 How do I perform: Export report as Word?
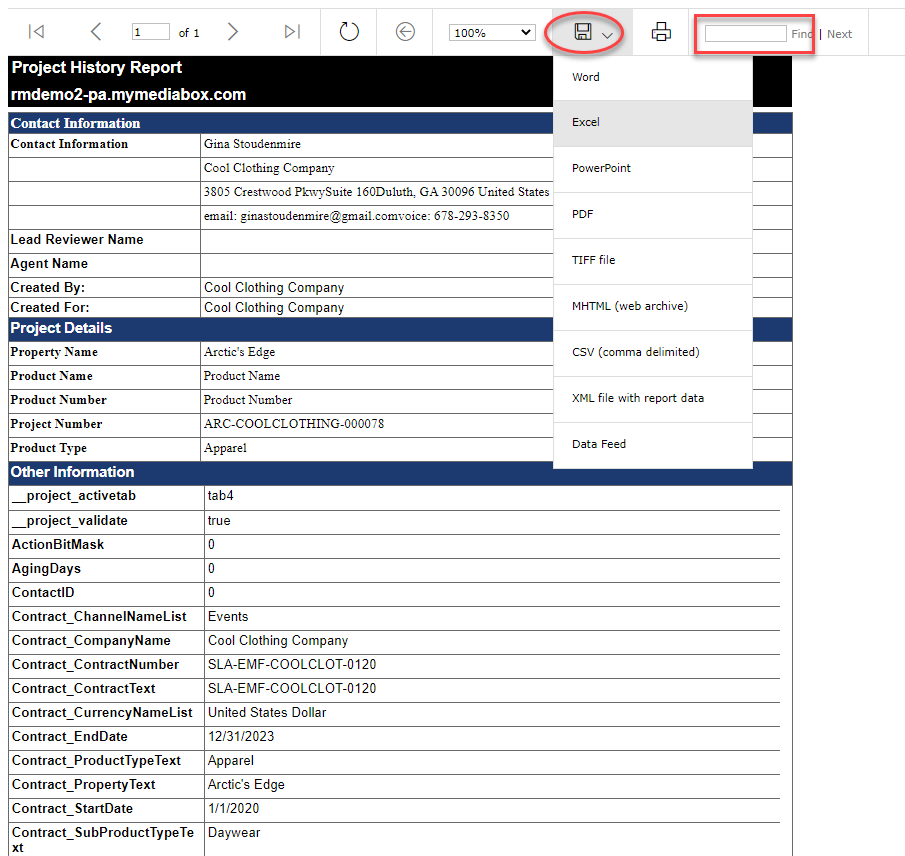[653, 77]
